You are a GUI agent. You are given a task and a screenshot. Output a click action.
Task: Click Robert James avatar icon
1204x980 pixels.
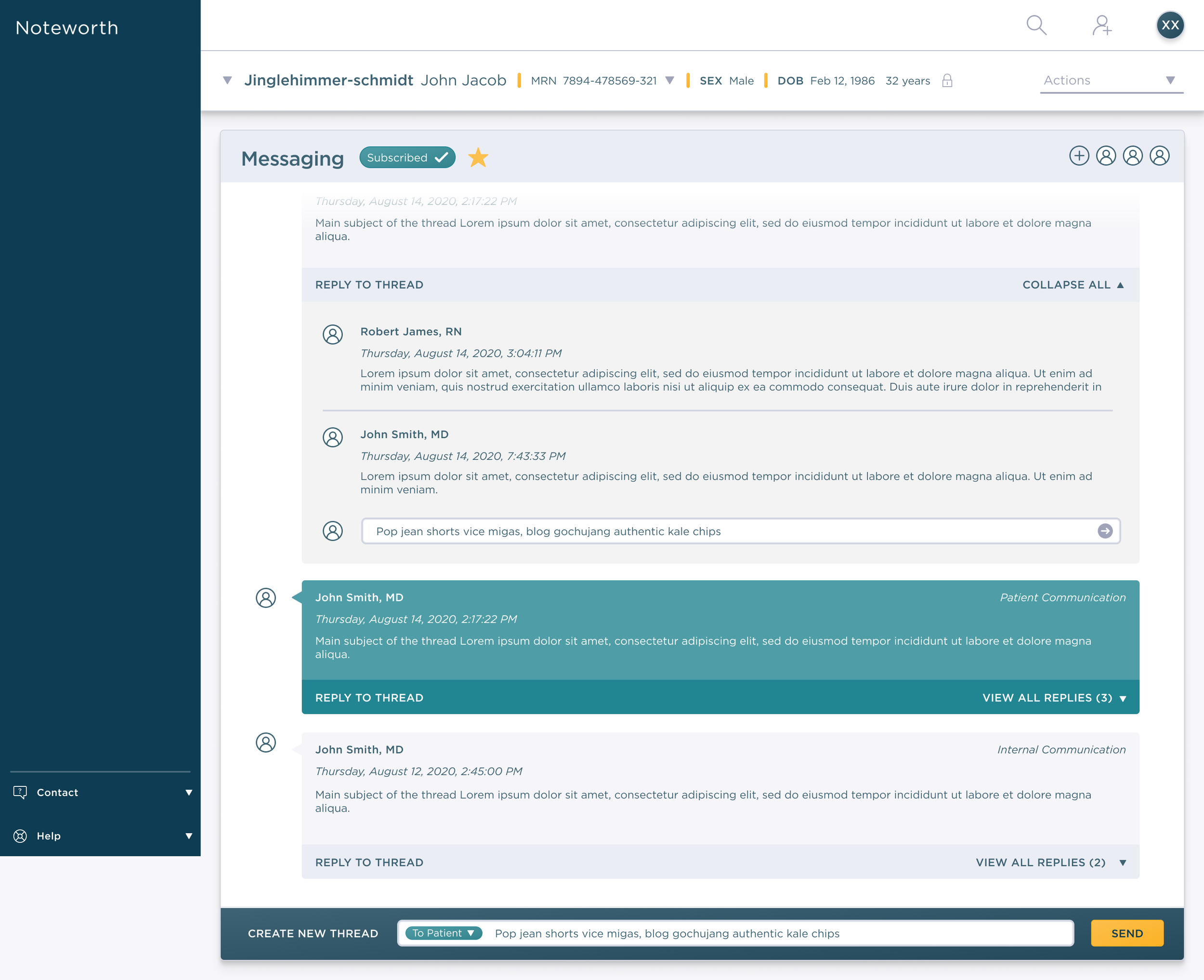pos(332,334)
